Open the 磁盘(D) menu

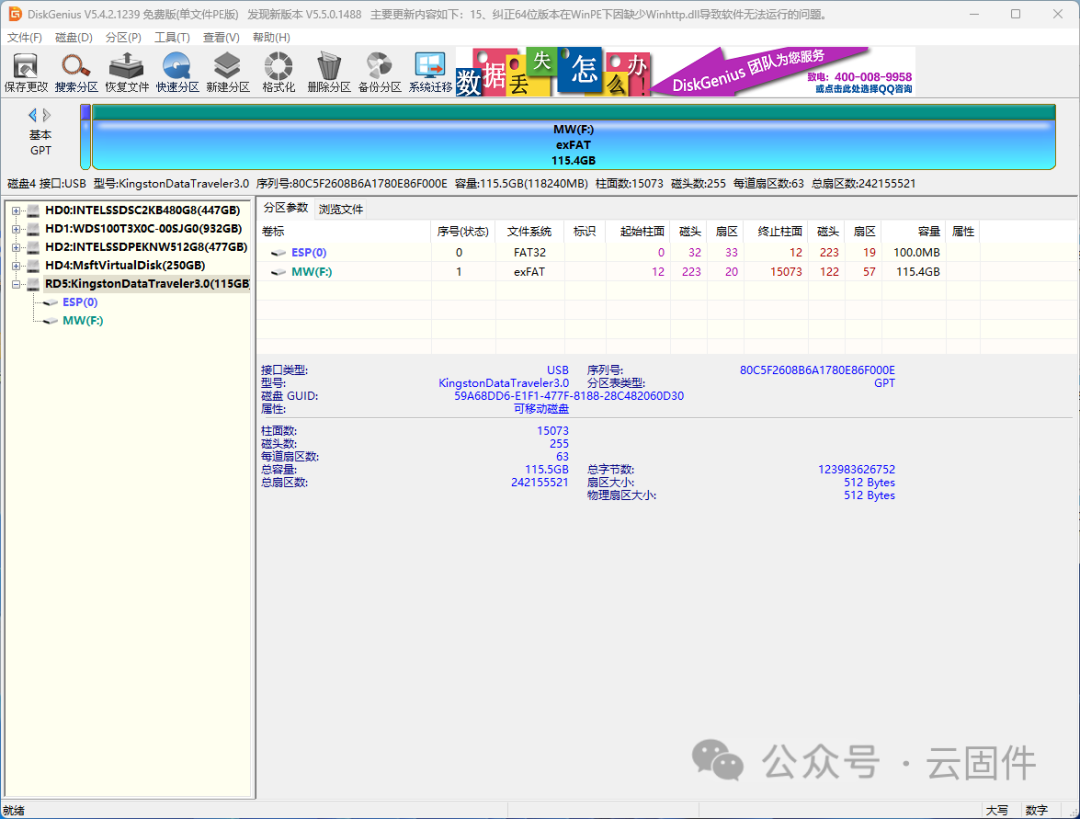pos(74,37)
